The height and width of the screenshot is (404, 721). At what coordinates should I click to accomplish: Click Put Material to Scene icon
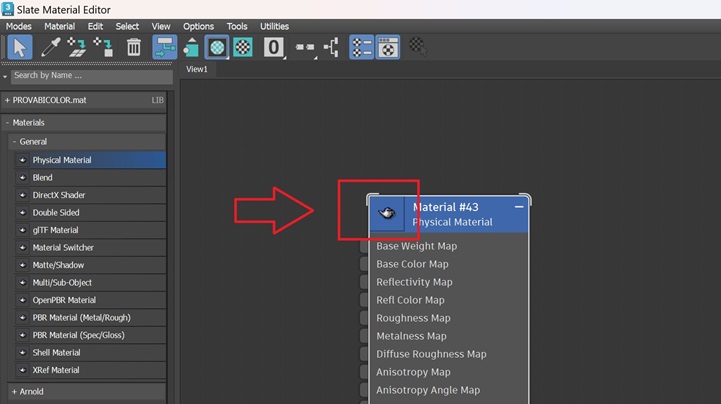77,47
